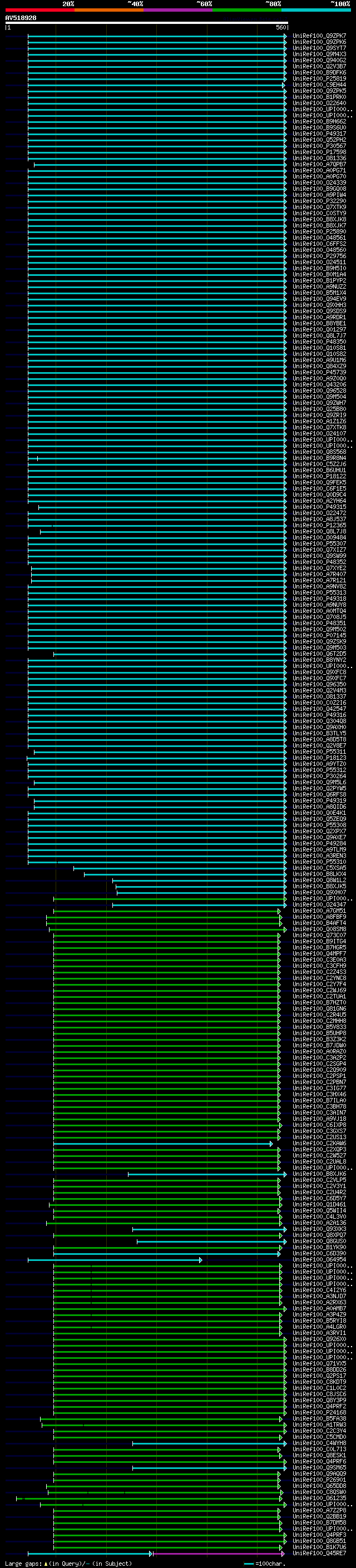The width and height of the screenshot is (356, 1568).
Task: Select the UniRef100_Q9SM65 entry
Action: tap(319, 1467)
